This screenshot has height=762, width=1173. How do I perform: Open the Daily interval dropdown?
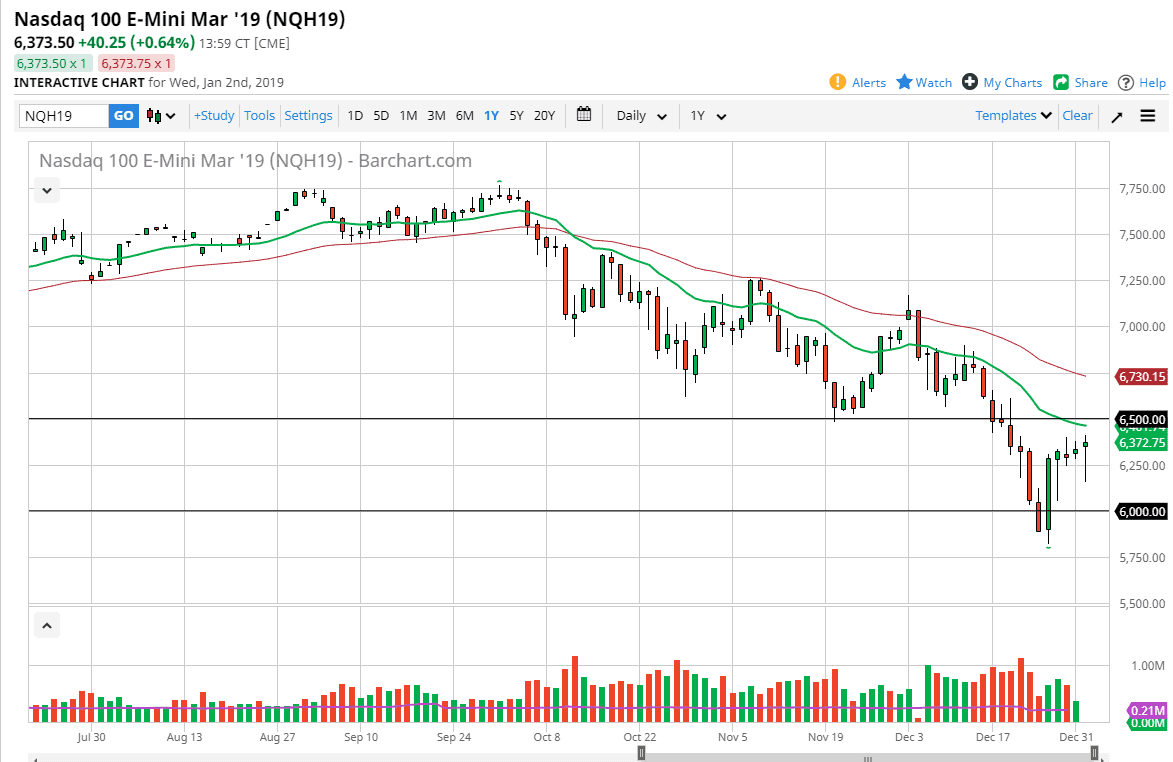click(640, 115)
